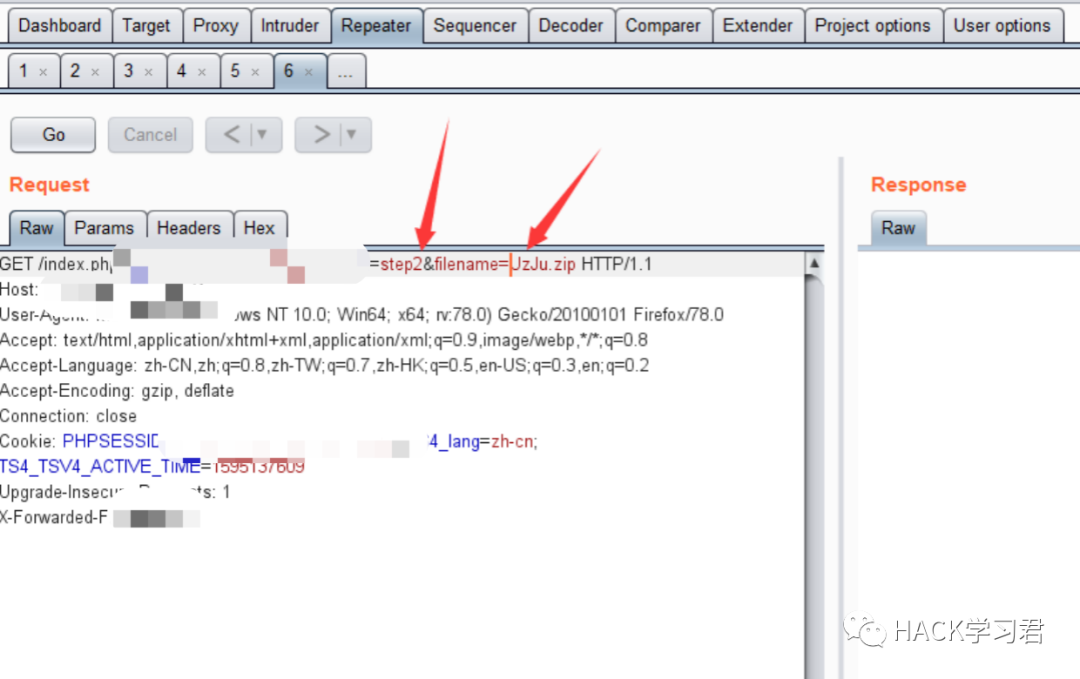Open the Proxy tab
1080x679 pixels.
click(216, 26)
